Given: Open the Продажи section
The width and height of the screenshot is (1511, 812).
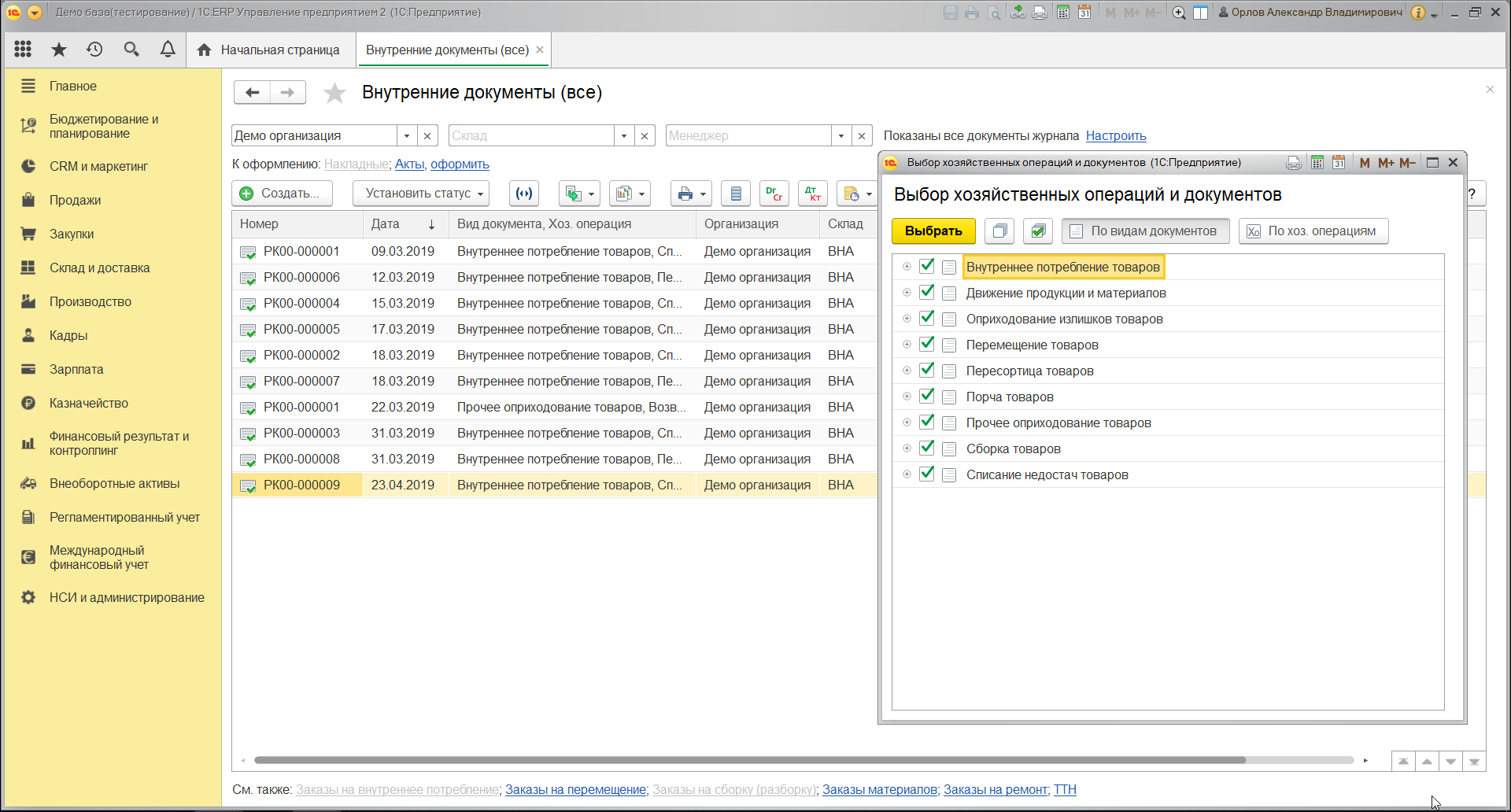Looking at the screenshot, I should [75, 200].
